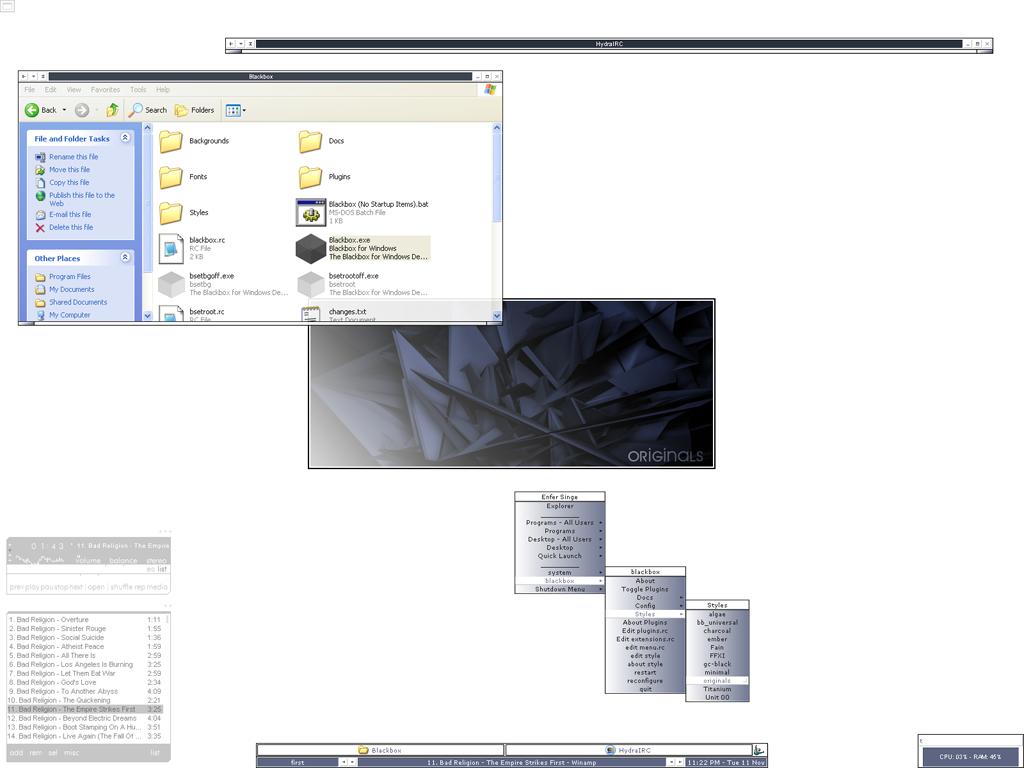Click reconfigure in blackbox menu
This screenshot has height=768, width=1024.
coord(645,681)
